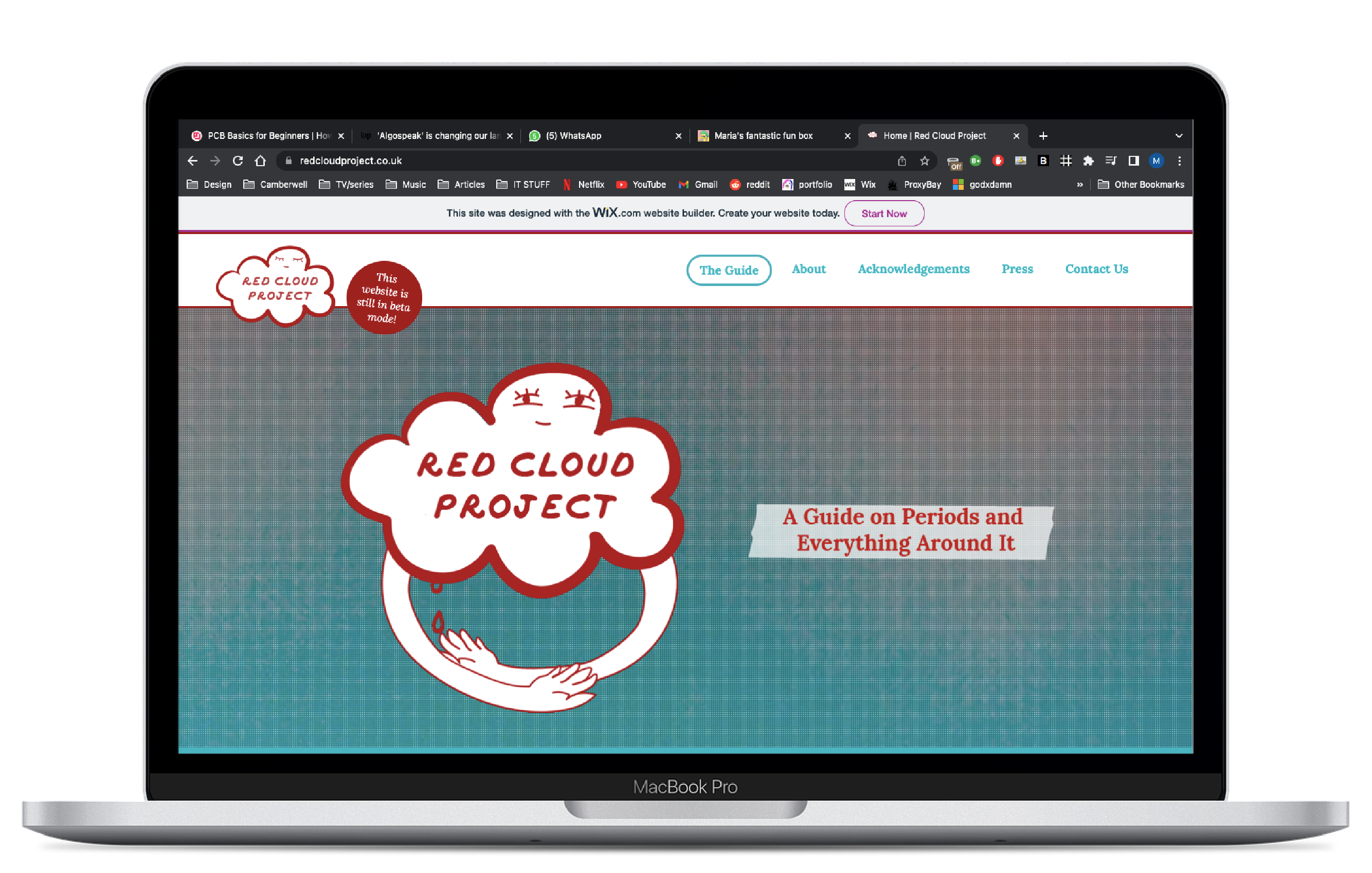
Task: Click the home icon in the toolbar
Action: [260, 161]
